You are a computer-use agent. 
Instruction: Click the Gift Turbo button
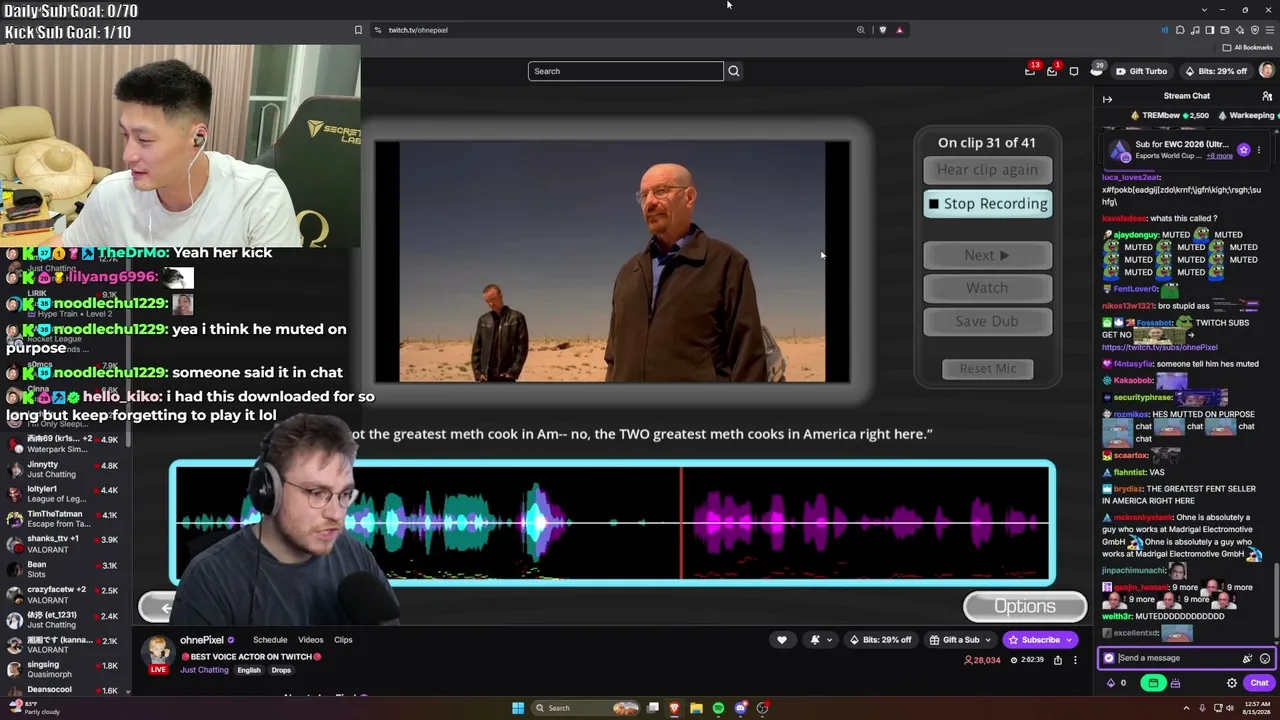(x=1141, y=71)
